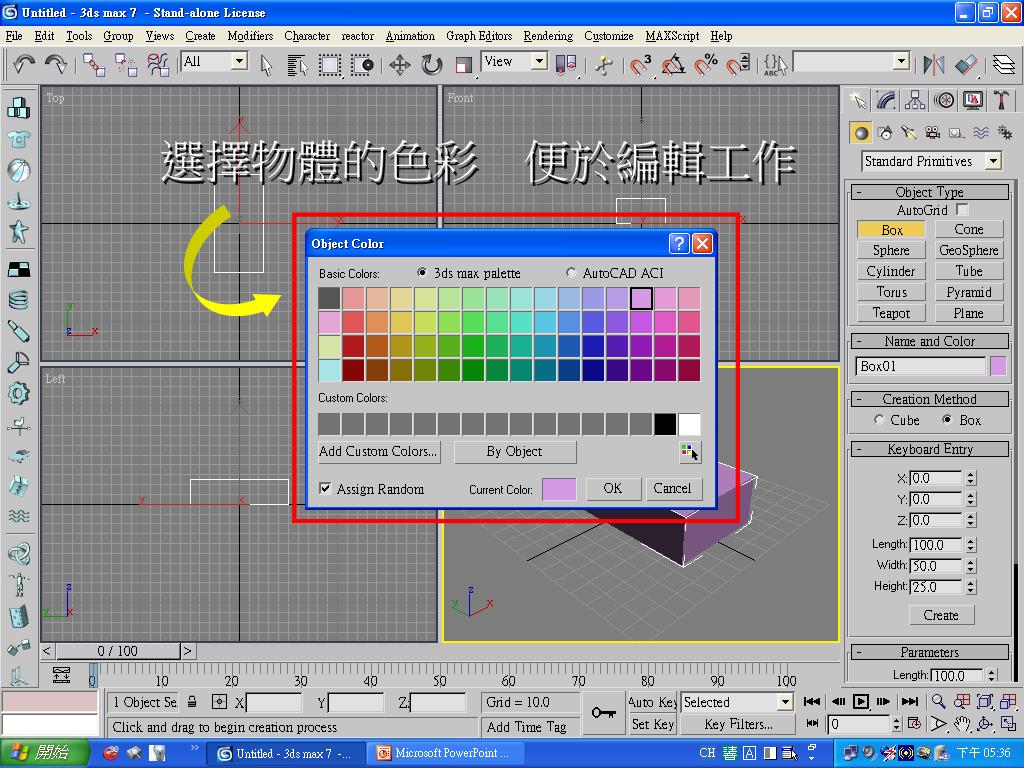Choose the Box creation method radio
Screen dimensions: 1024x768
coord(947,420)
